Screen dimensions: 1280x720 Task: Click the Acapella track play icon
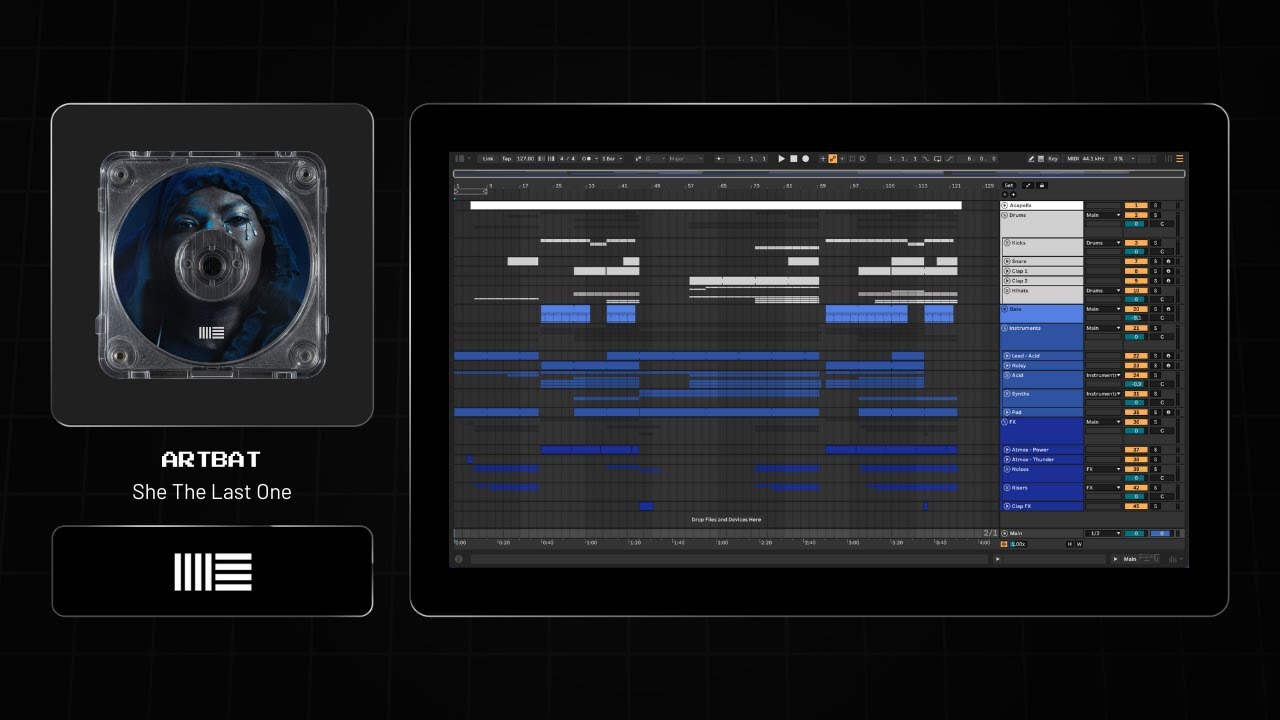[1005, 205]
